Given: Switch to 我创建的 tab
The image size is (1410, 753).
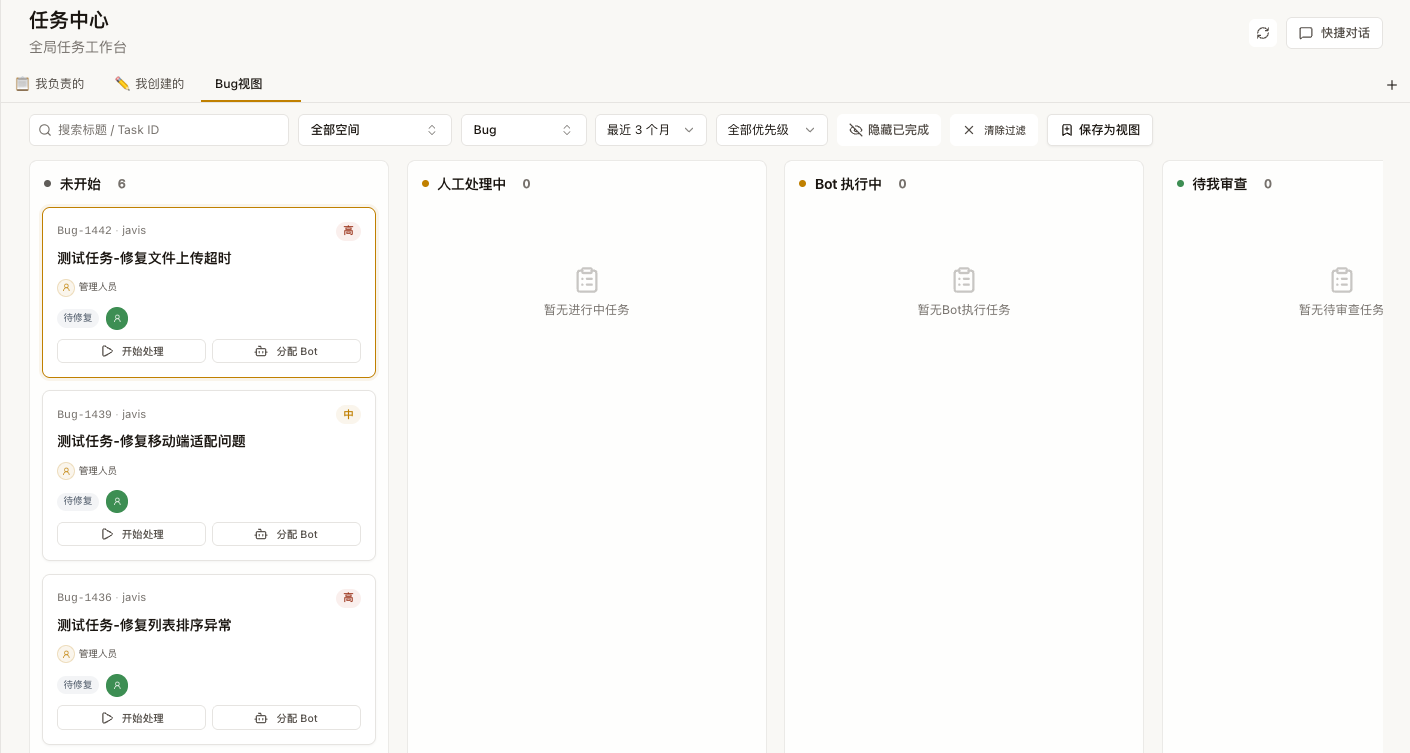Looking at the screenshot, I should (x=150, y=84).
